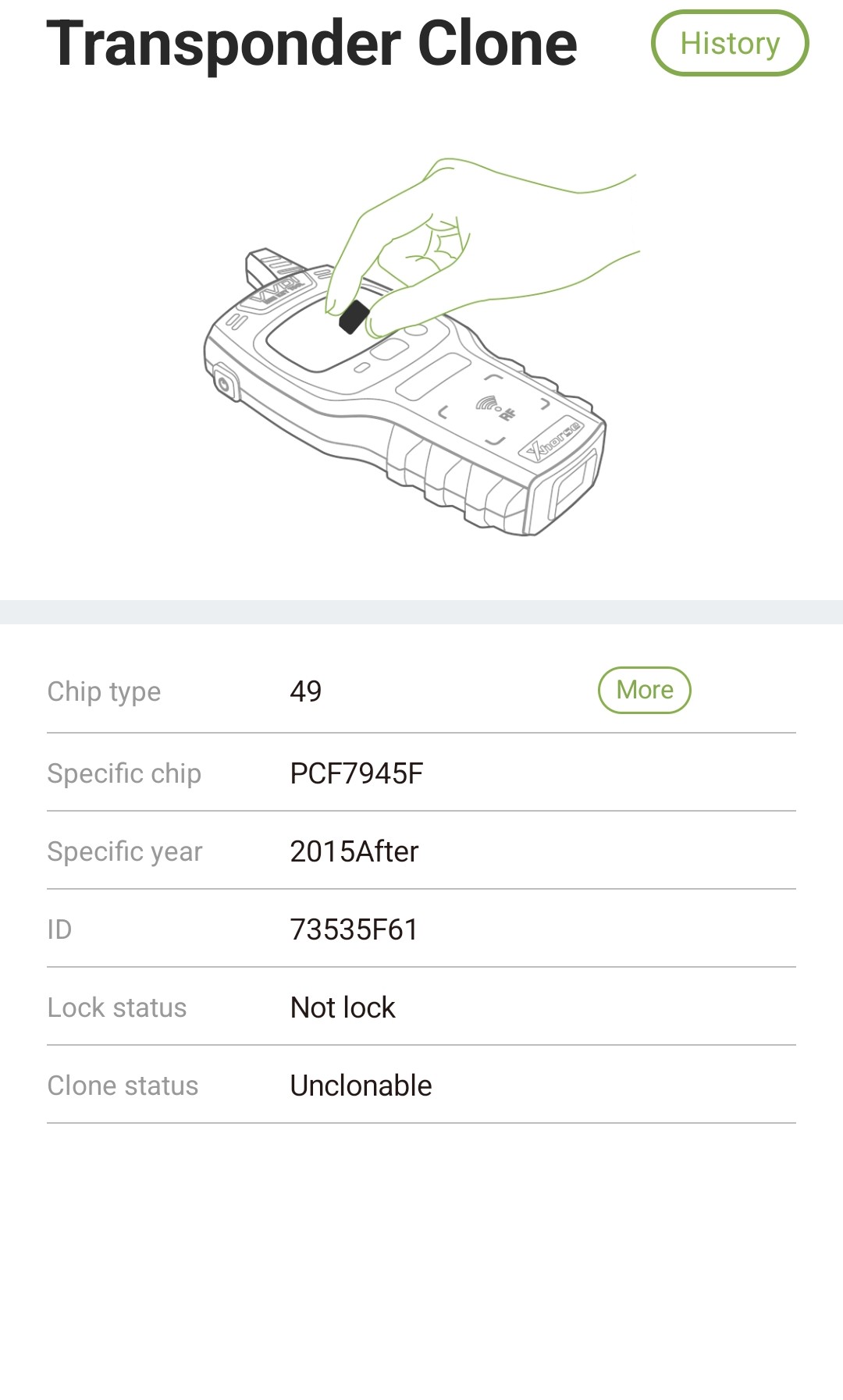Tap the 2015After year value
The image size is (843, 1400).
354,851
